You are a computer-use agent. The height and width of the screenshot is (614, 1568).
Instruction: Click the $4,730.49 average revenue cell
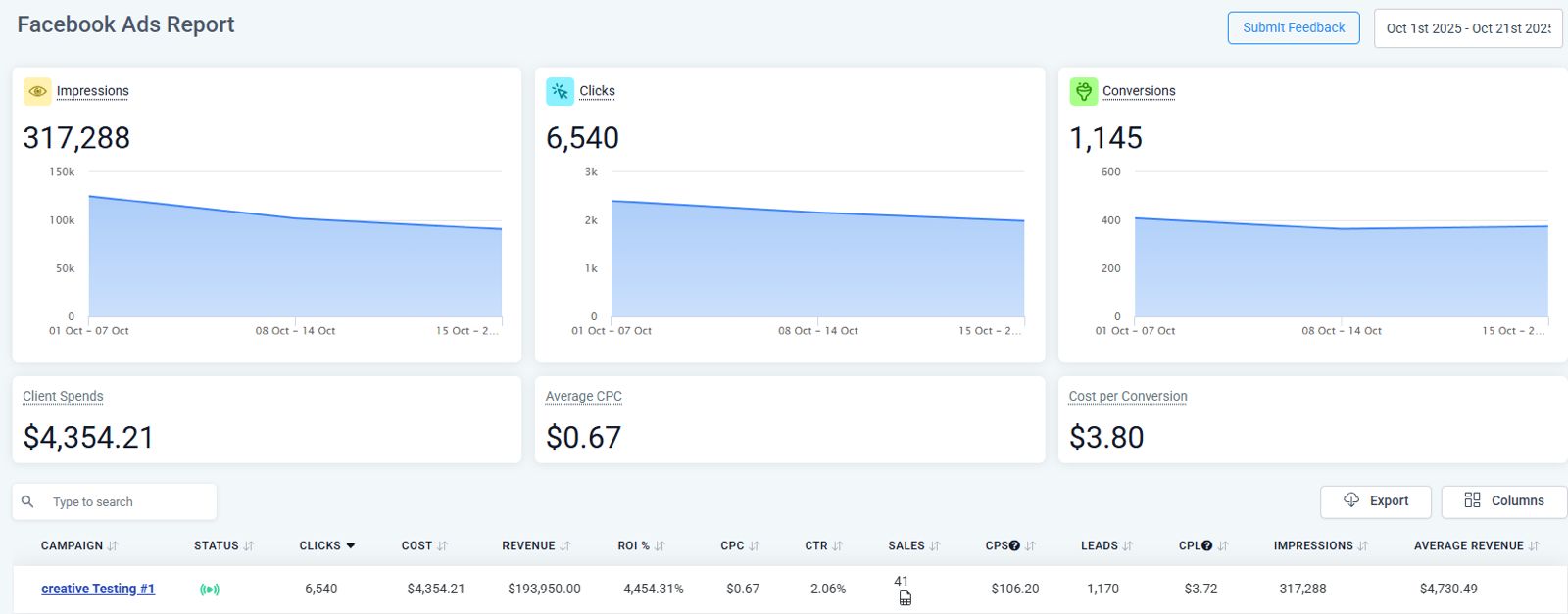(x=1448, y=589)
